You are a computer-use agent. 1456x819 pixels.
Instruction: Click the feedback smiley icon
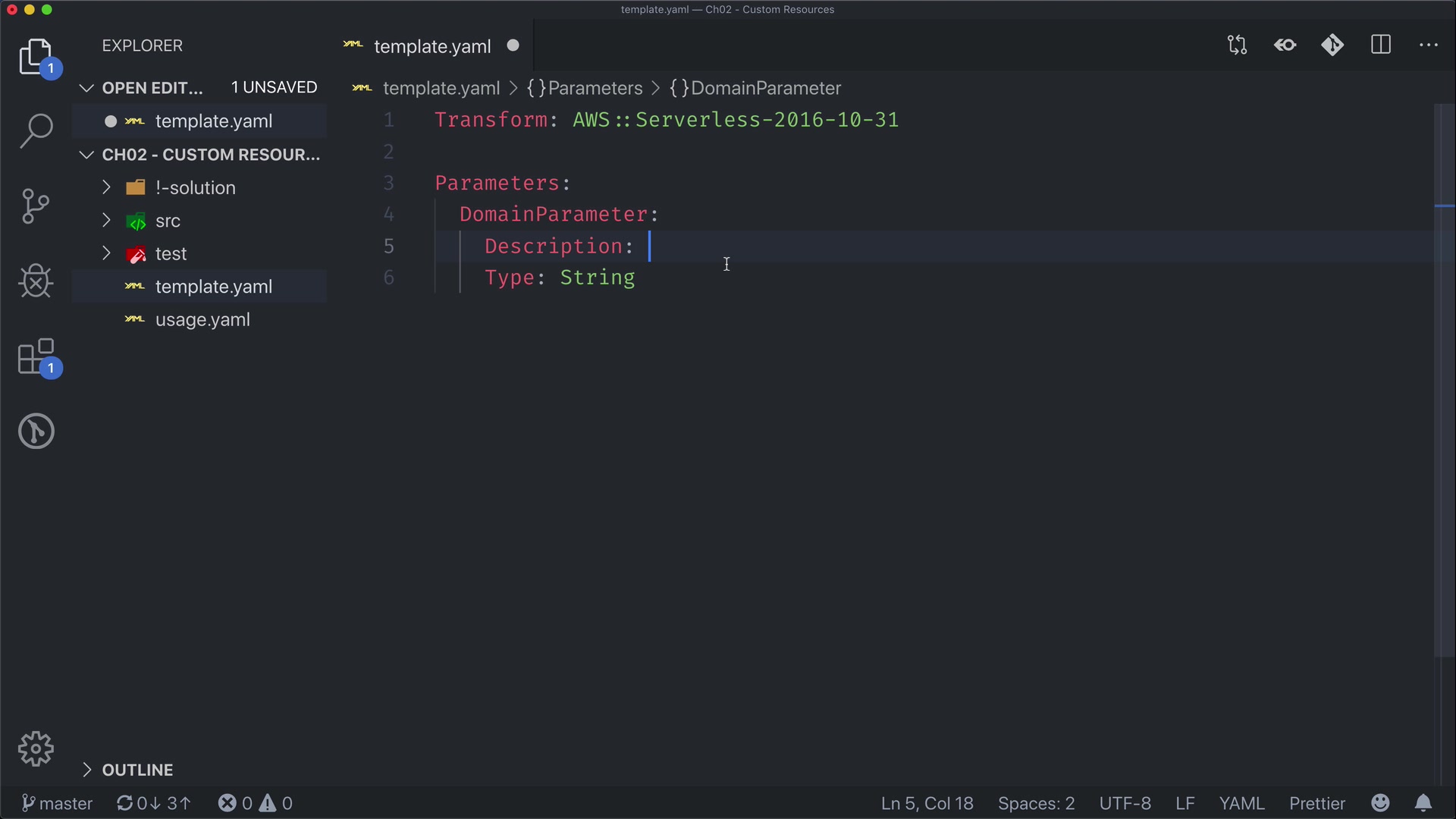coord(1381,803)
